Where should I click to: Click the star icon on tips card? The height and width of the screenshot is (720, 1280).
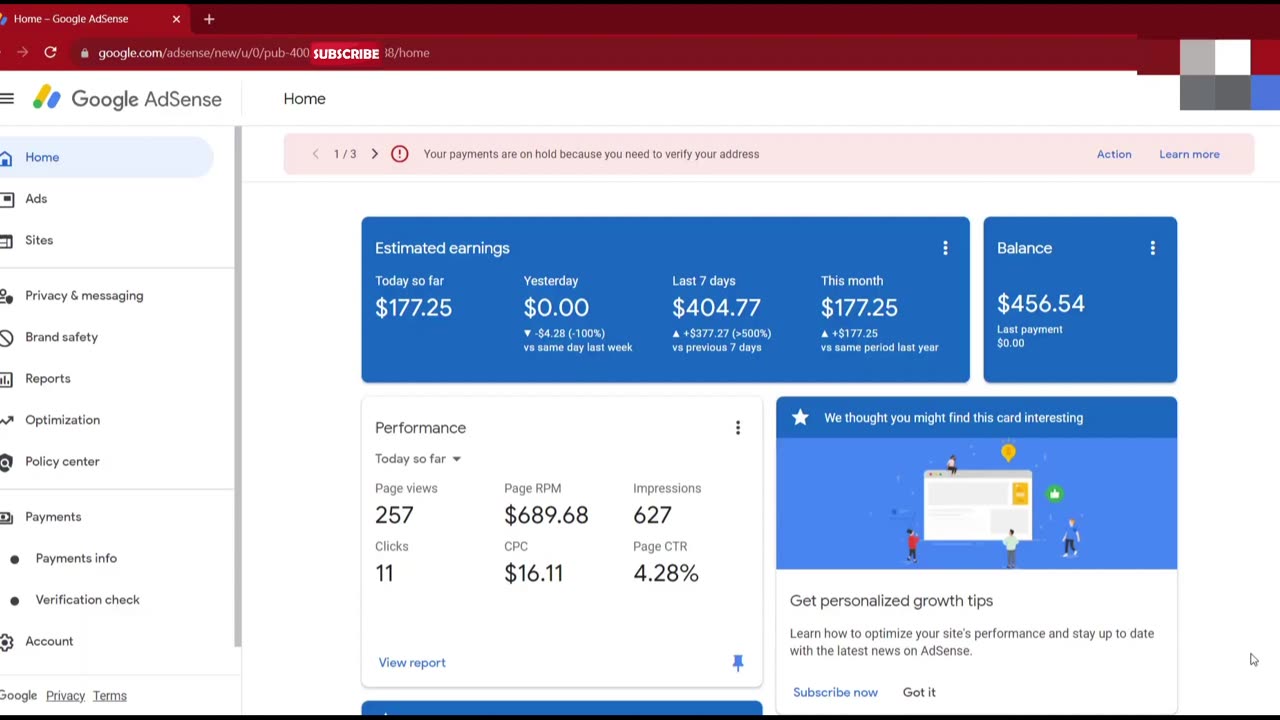(x=800, y=417)
